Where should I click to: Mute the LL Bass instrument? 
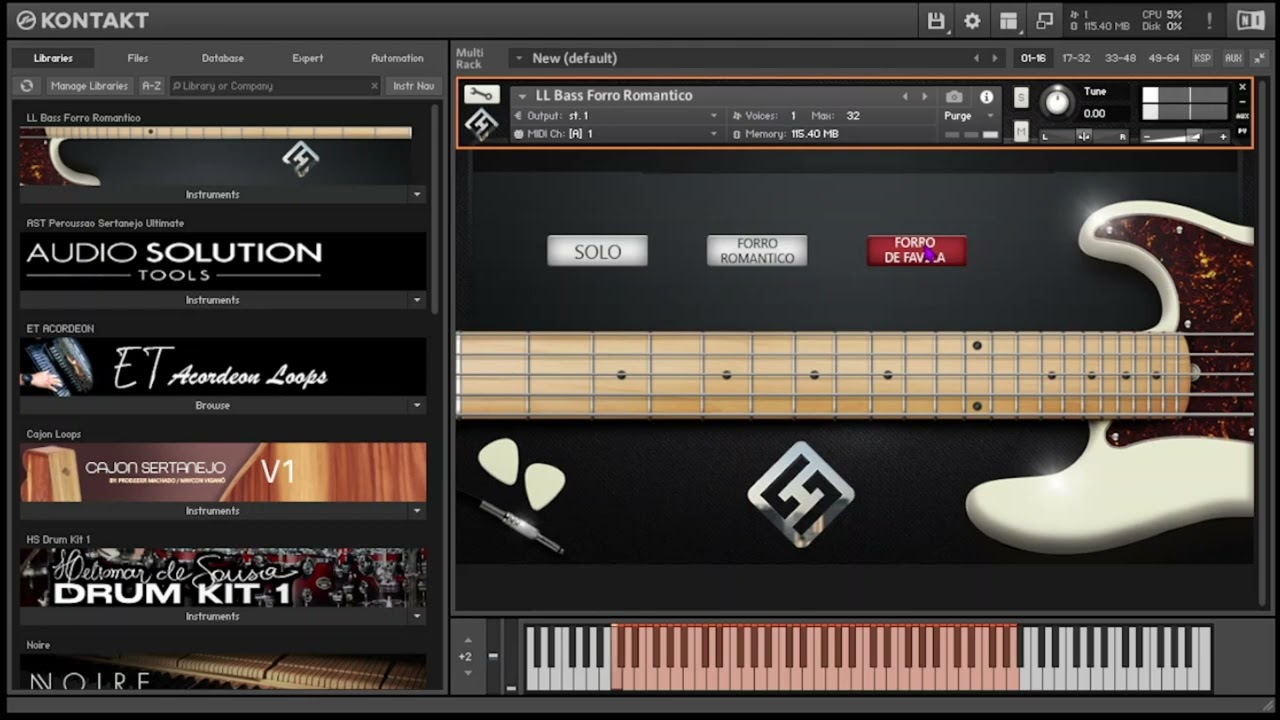1021,132
